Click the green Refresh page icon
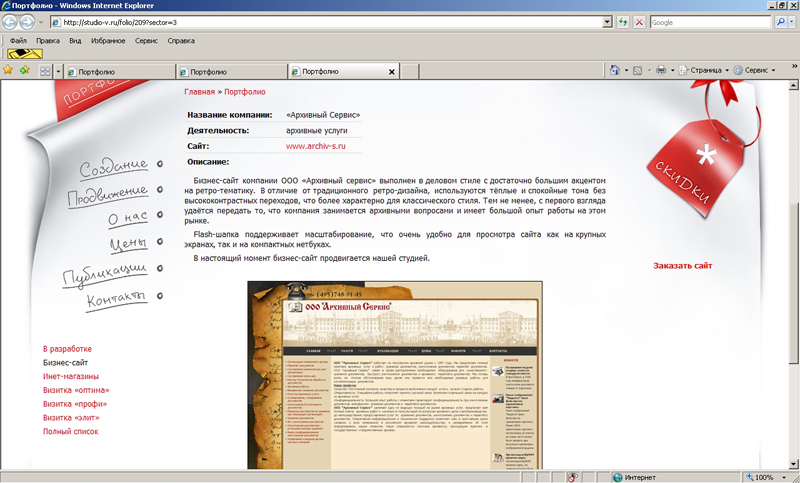The height and width of the screenshot is (483, 800). (x=622, y=22)
